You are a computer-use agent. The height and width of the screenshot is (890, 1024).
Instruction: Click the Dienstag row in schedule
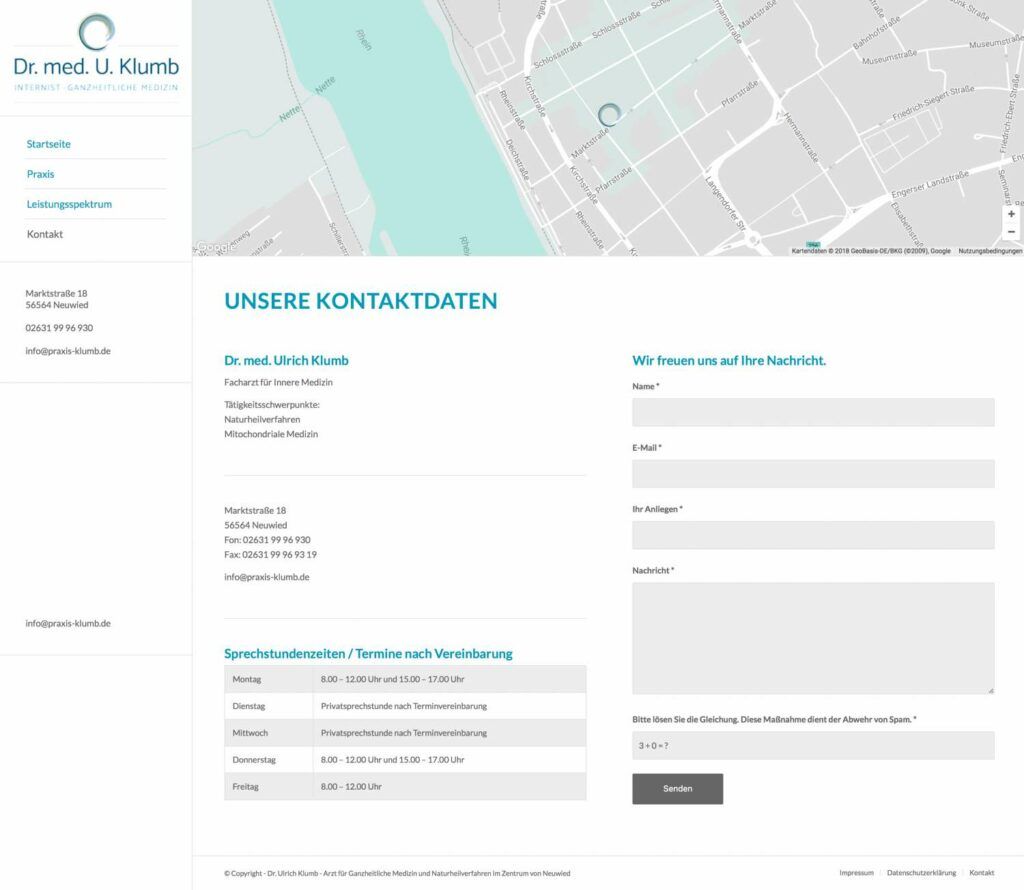point(405,707)
